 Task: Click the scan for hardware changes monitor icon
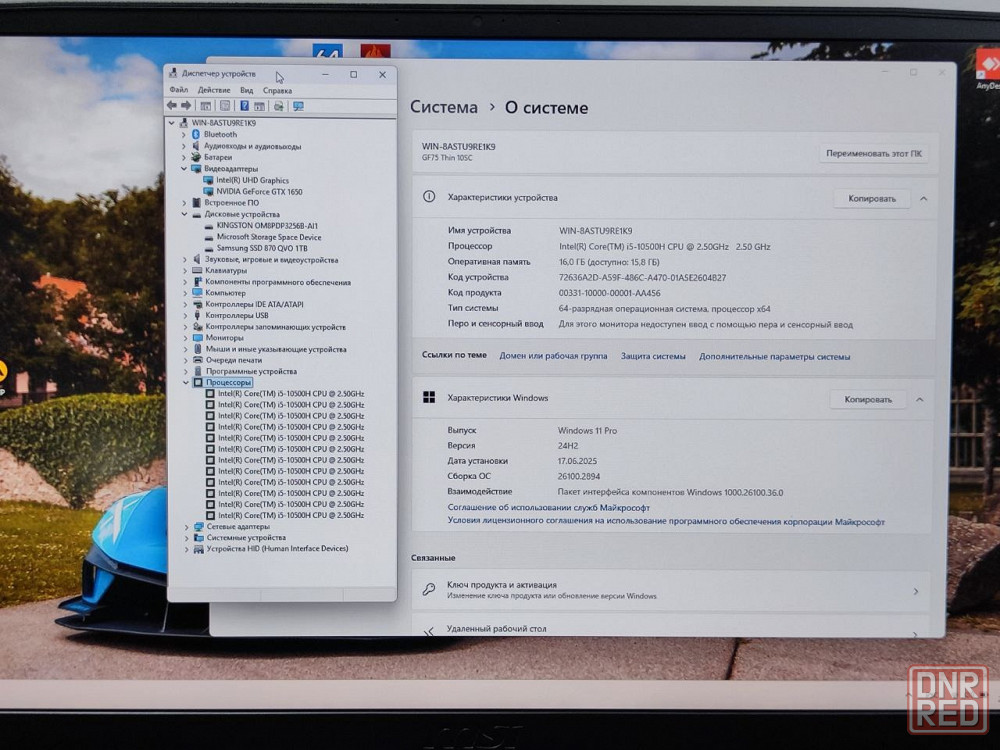298,106
